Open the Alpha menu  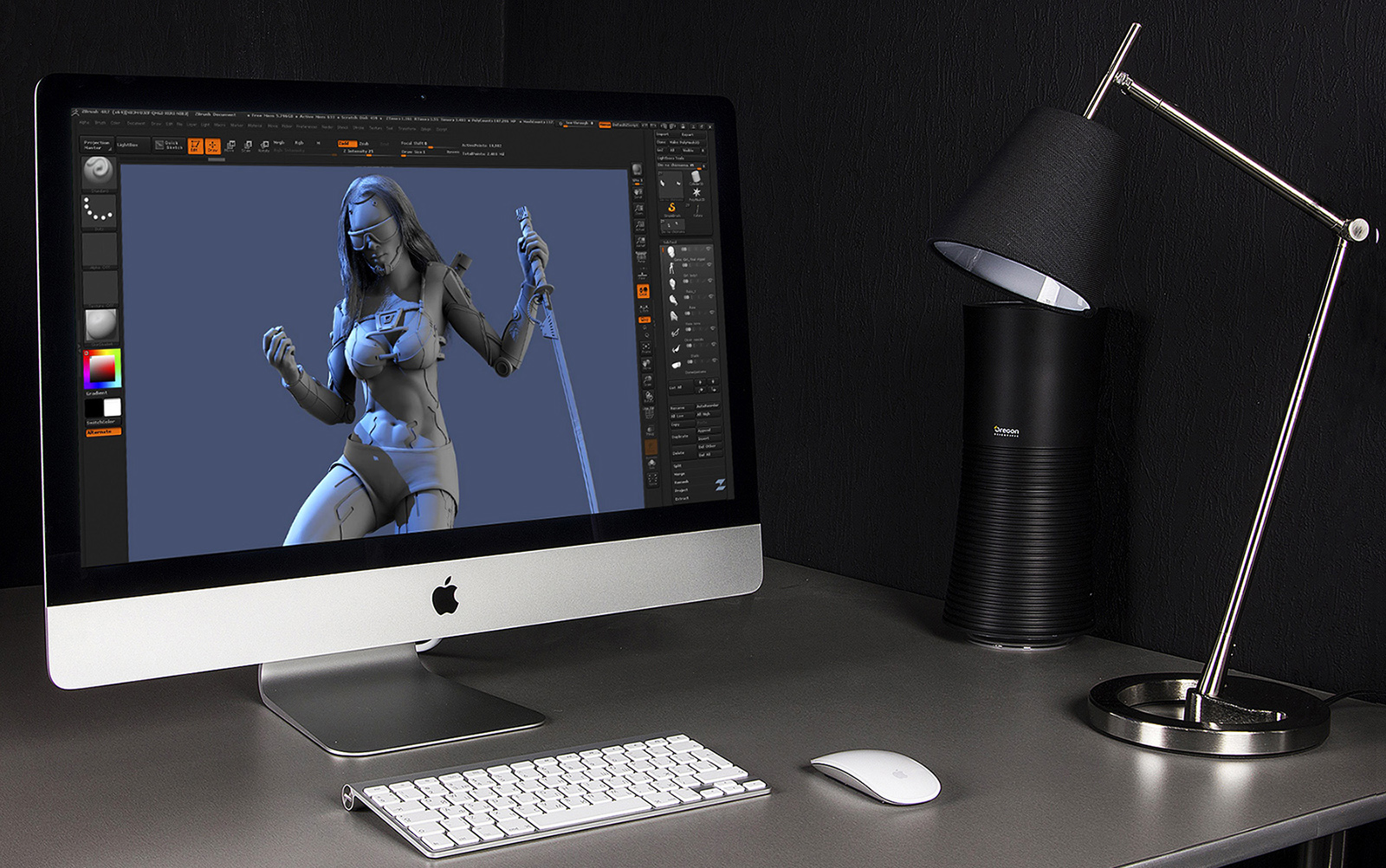point(84,123)
